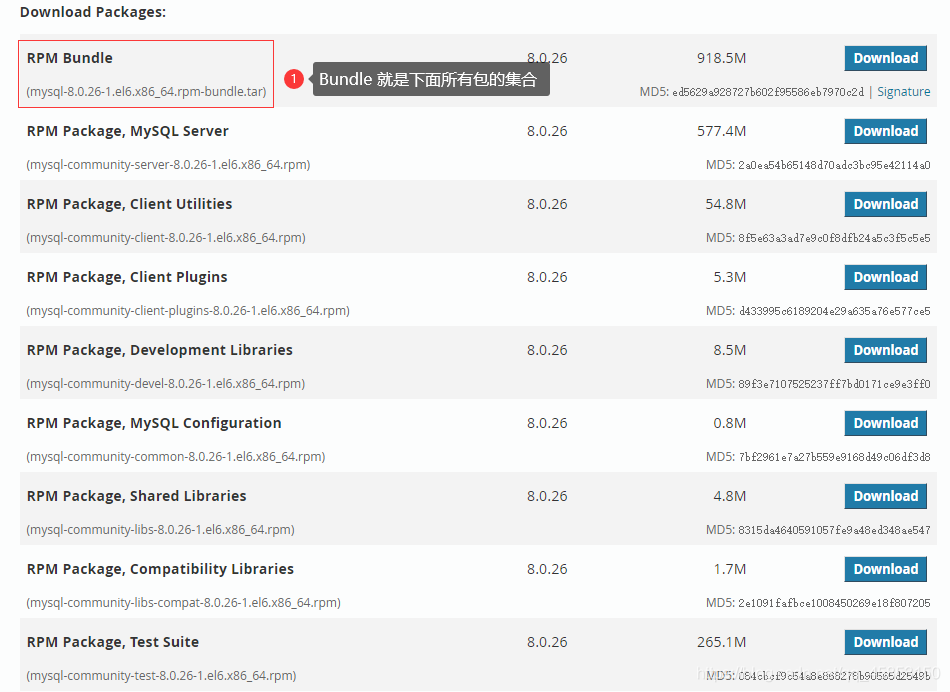Click version 8.0.26 in Compatibility Libraries row

click(x=547, y=570)
